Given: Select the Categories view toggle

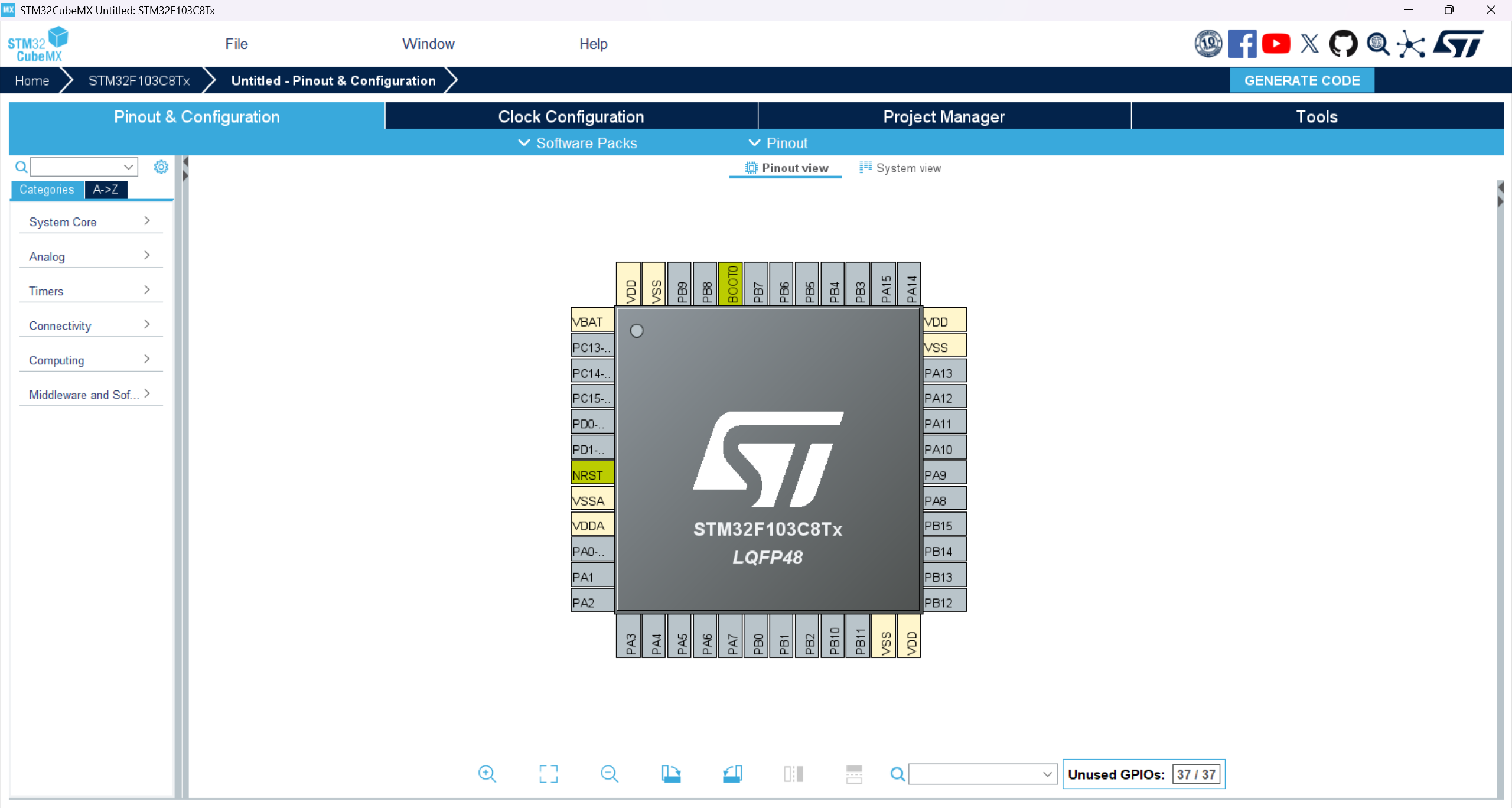Looking at the screenshot, I should point(47,190).
